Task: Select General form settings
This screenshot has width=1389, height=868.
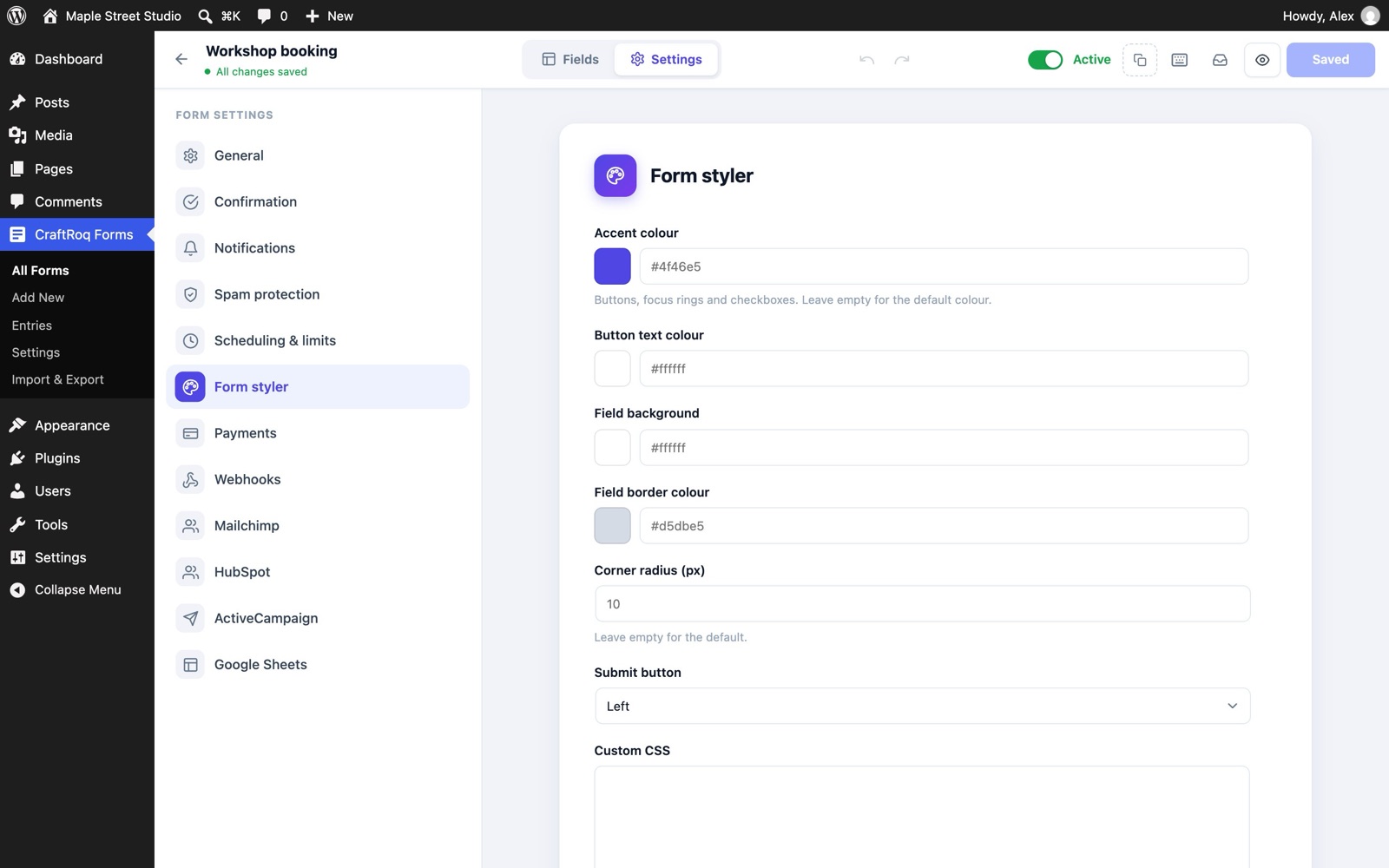Action: point(318,155)
